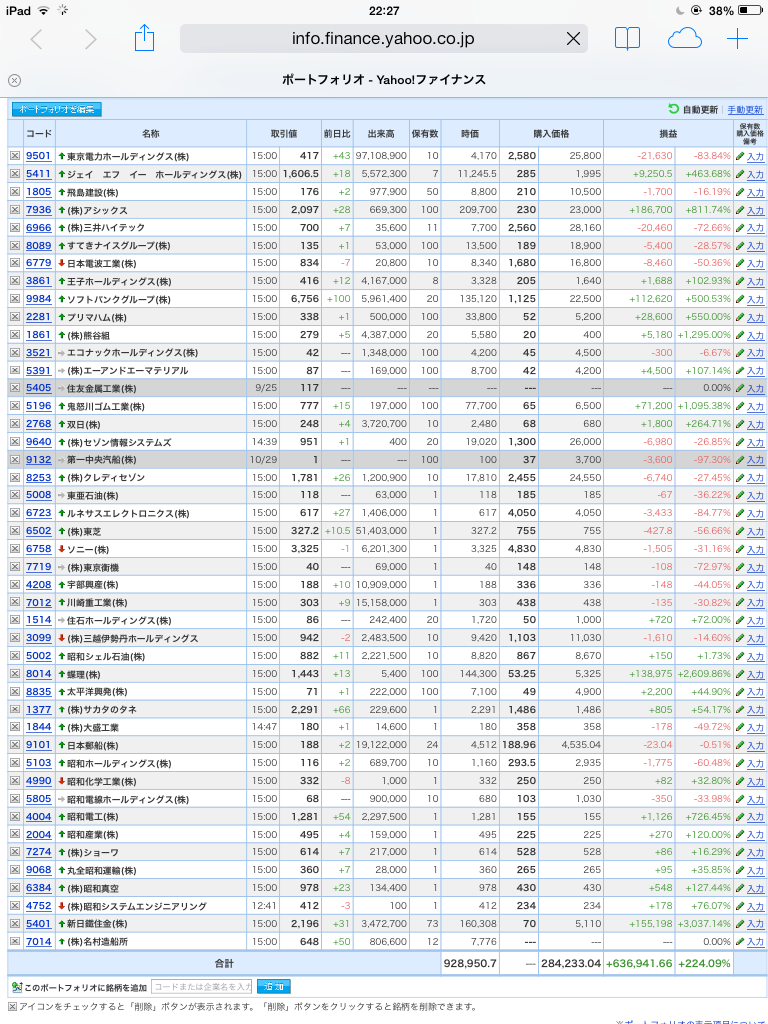Tap Safari forward arrow
Screen dimensions: 768x1024
(x=91, y=40)
